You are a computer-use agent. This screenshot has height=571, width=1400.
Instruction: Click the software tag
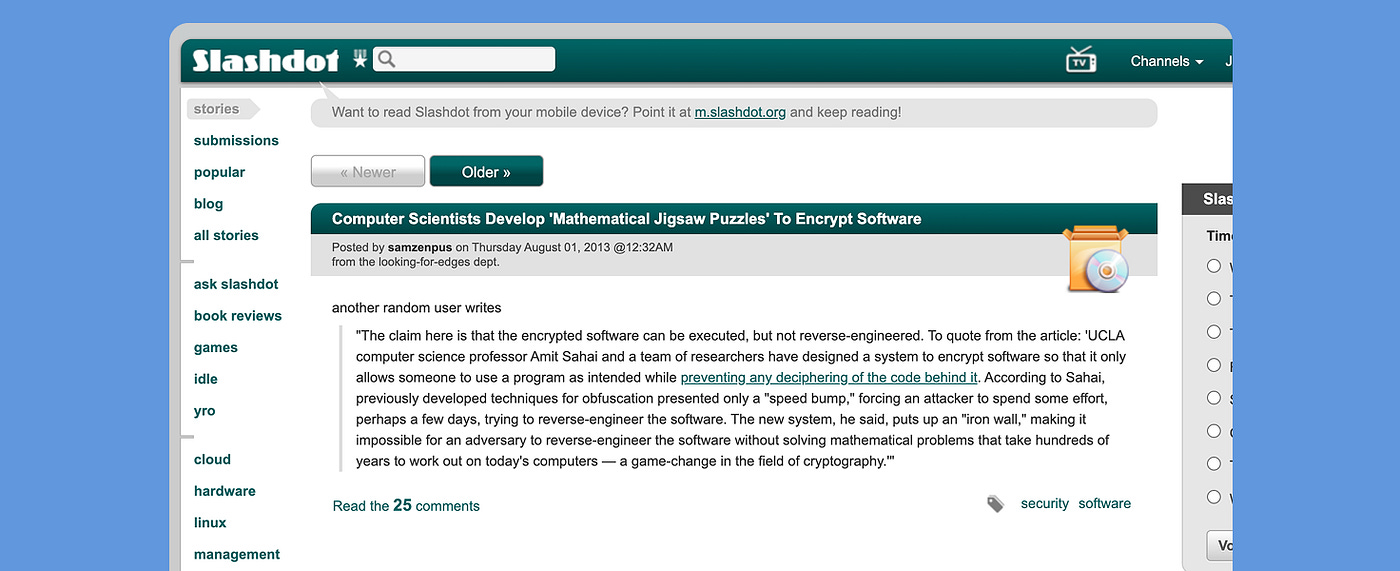pos(1104,503)
